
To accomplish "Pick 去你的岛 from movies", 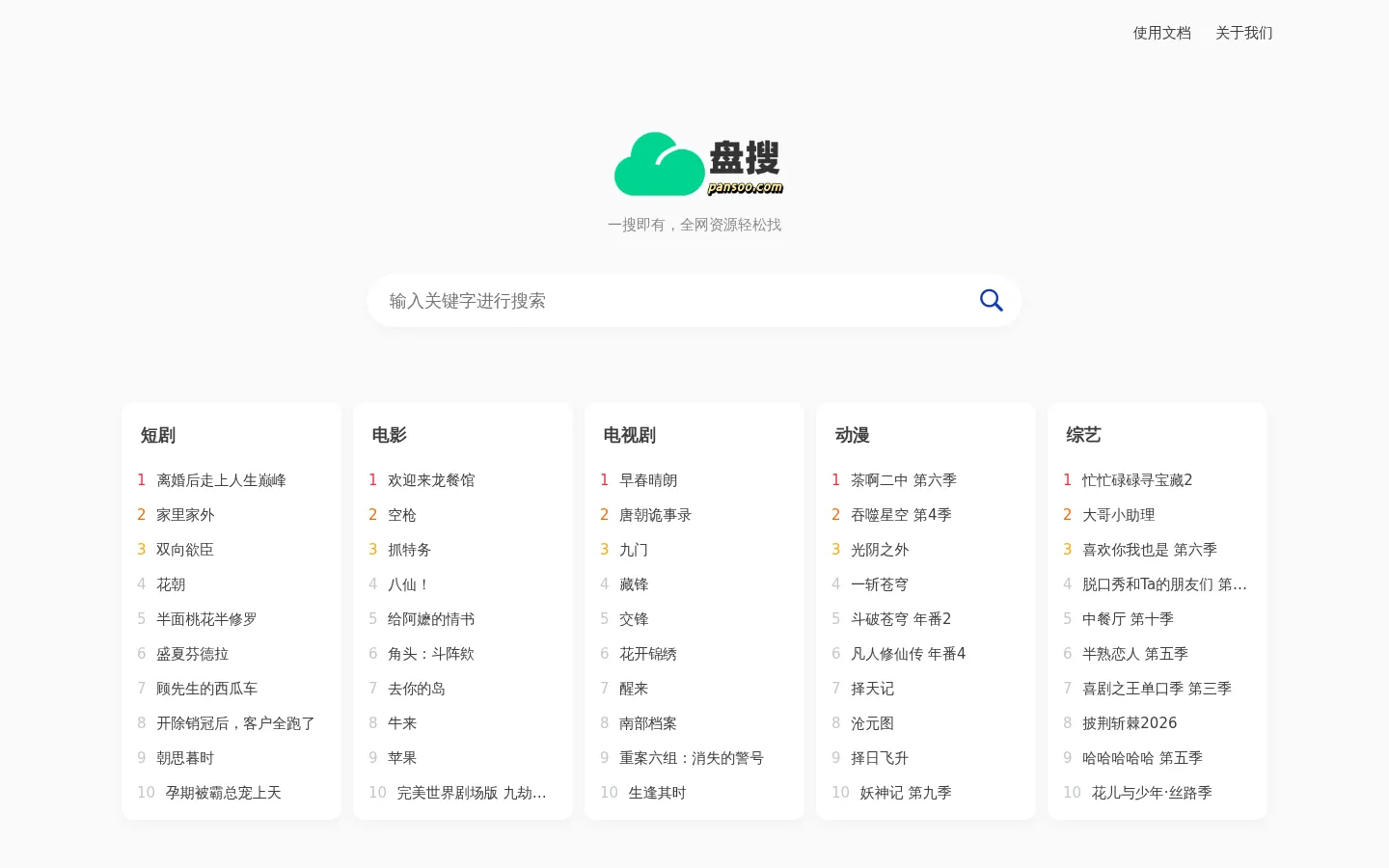I will [x=417, y=689].
